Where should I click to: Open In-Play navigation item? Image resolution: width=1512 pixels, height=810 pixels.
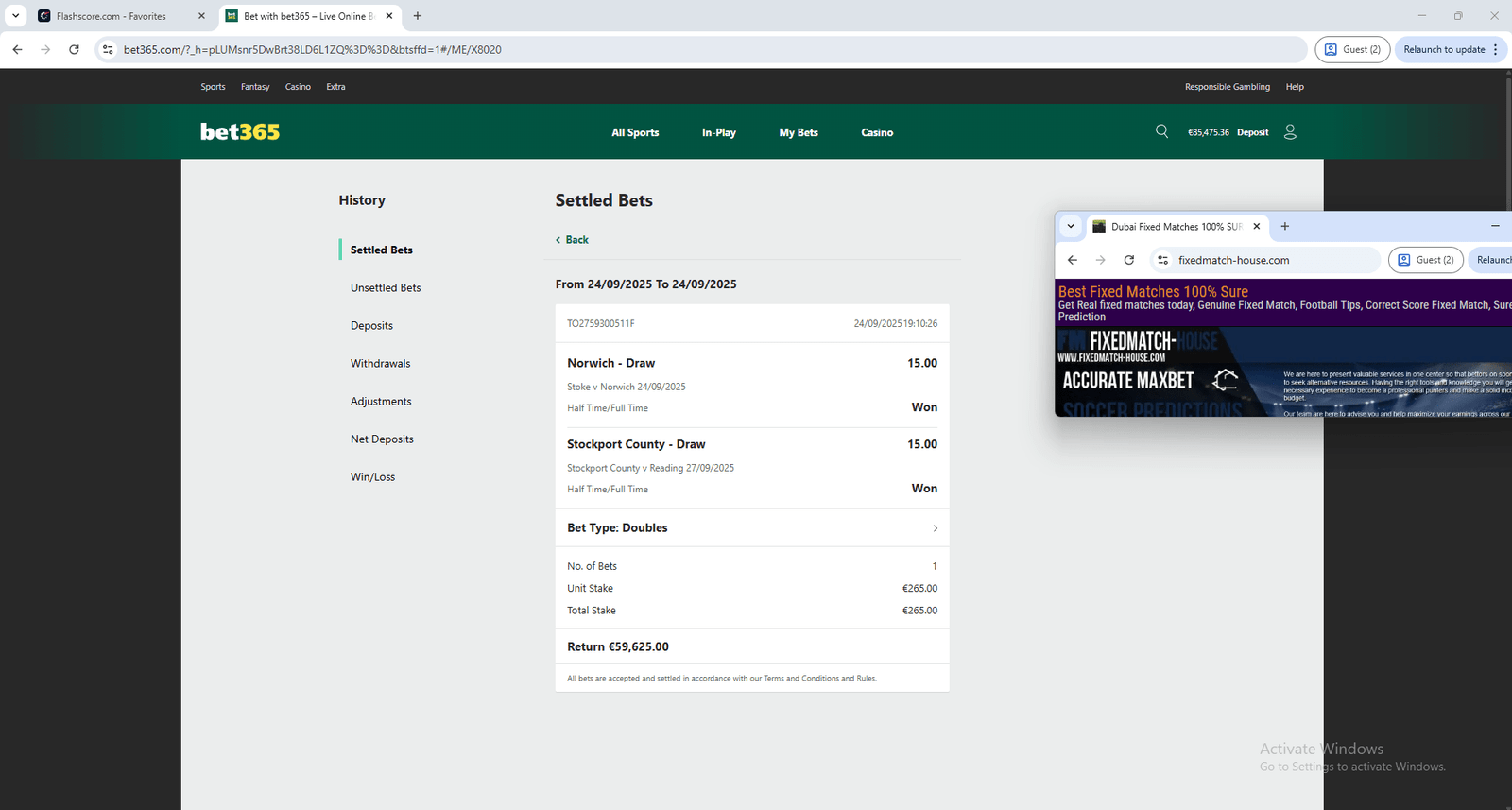718,132
